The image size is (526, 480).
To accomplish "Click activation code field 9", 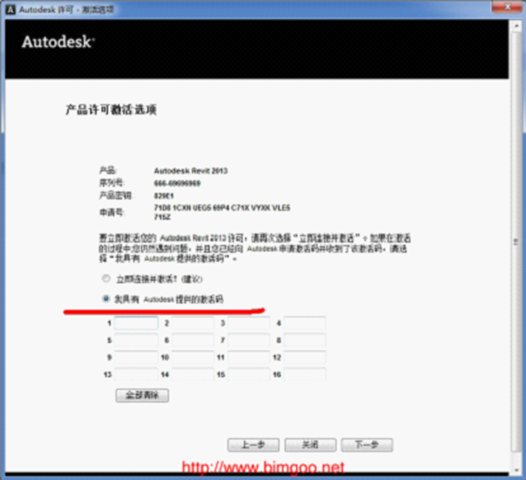I will 136,357.
